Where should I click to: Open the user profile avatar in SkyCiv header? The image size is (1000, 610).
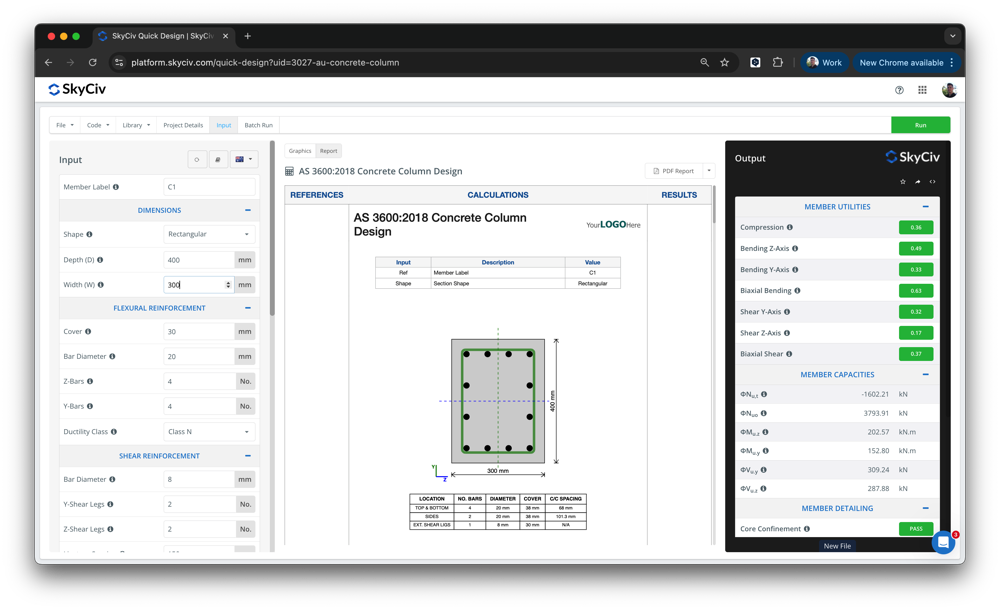949,90
